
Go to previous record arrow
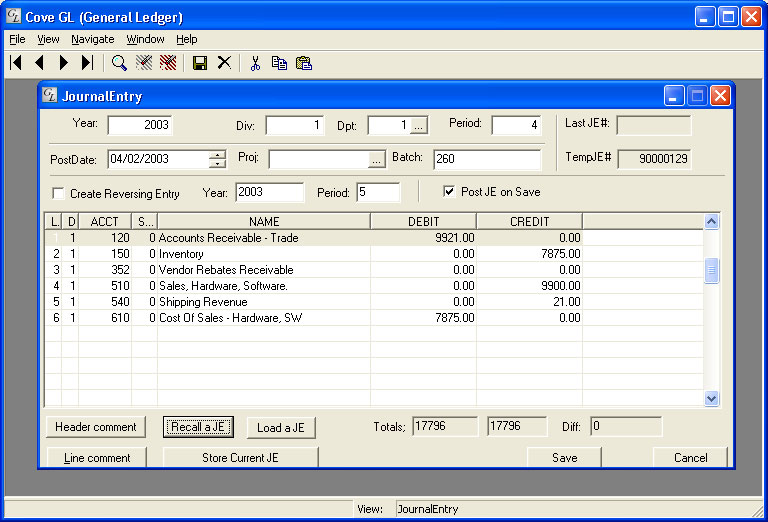pyautogui.click(x=40, y=63)
